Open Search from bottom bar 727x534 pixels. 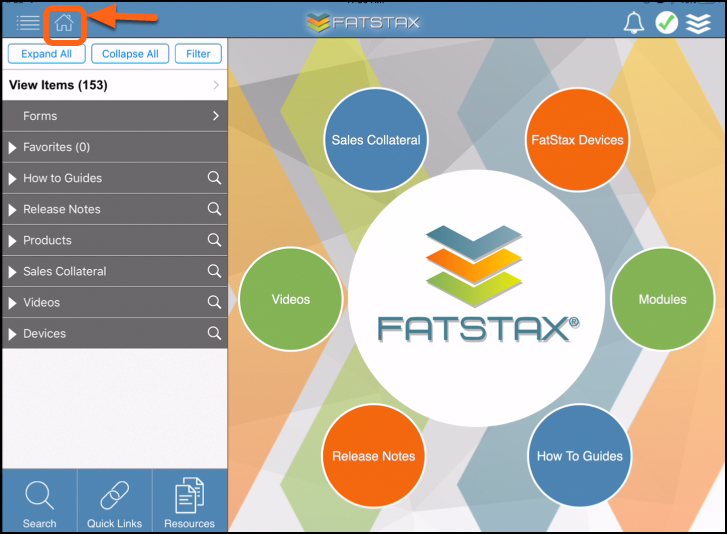pos(39,501)
